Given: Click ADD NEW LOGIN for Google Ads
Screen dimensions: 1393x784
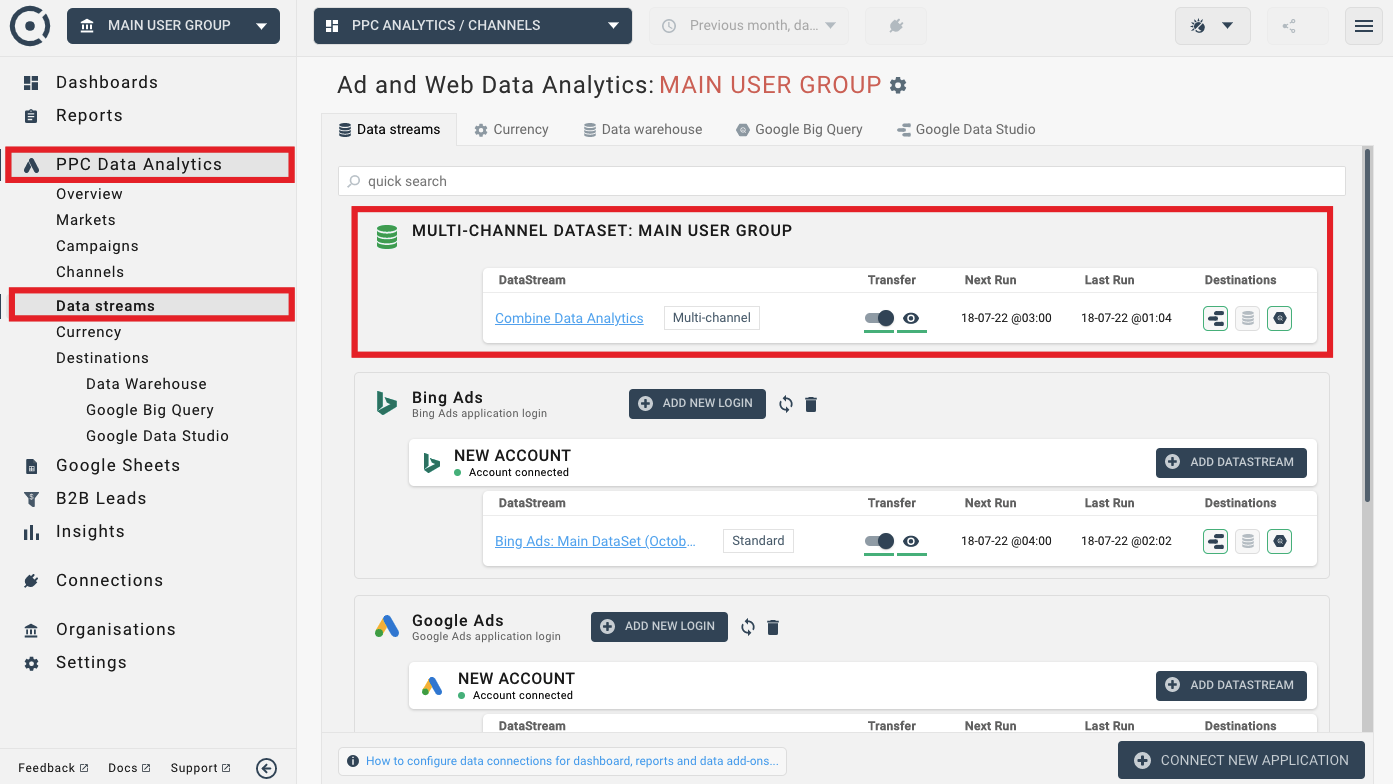Looking at the screenshot, I should (x=659, y=626).
